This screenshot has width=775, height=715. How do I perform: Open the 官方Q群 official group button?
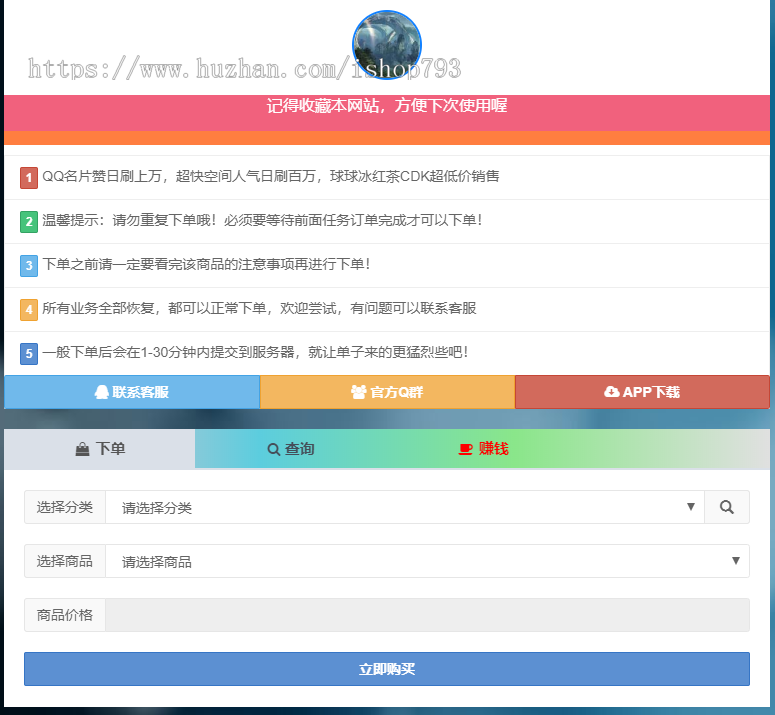tap(387, 392)
